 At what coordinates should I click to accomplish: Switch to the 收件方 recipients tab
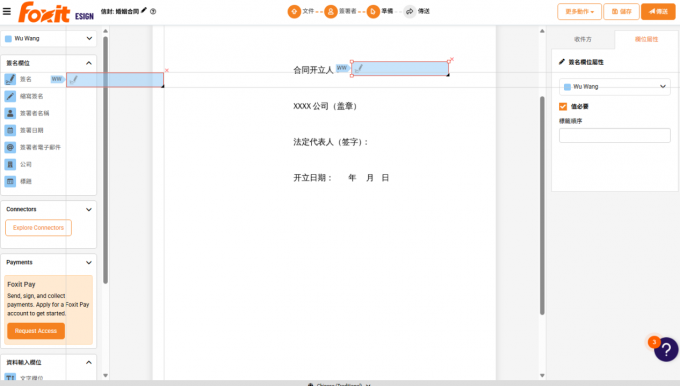click(582, 39)
